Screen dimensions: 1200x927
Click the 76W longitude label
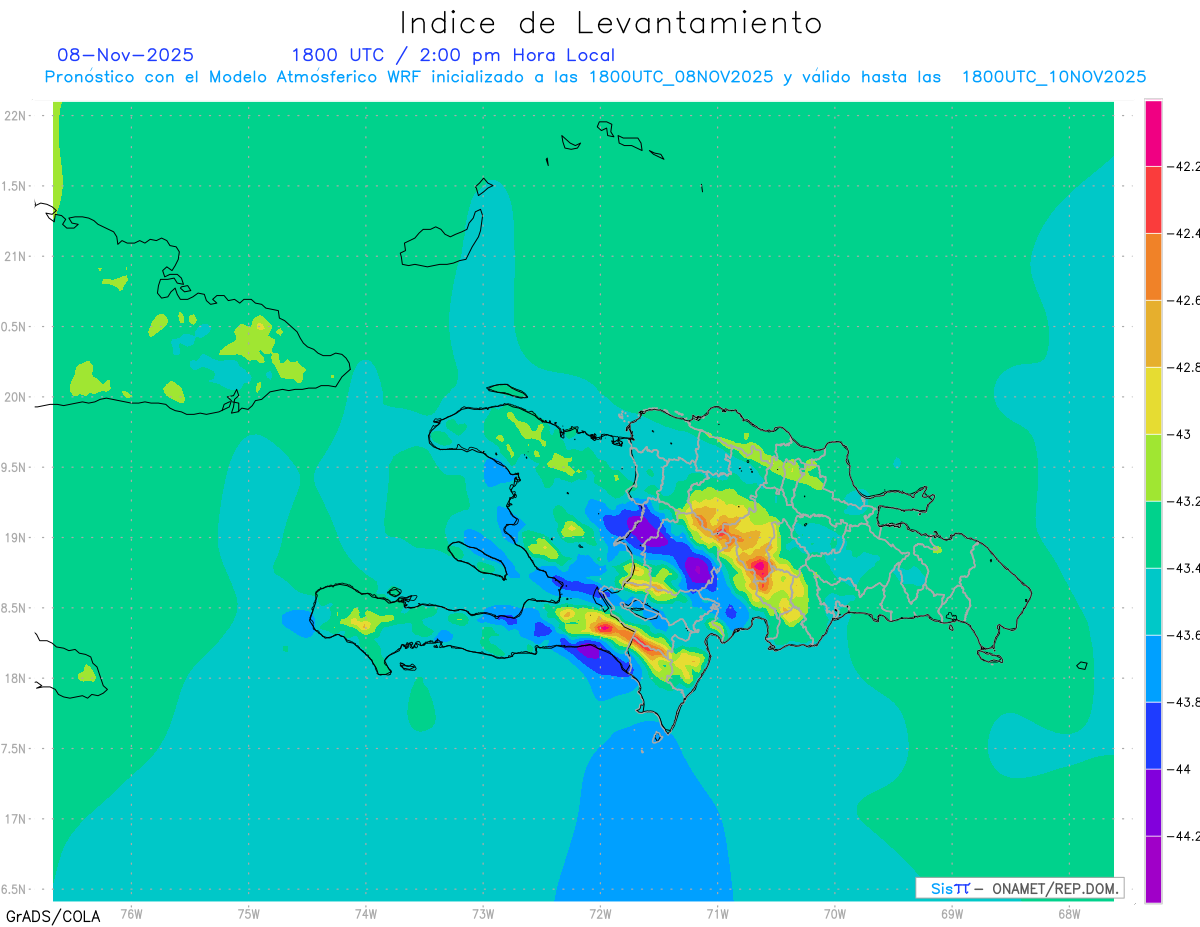130,913
